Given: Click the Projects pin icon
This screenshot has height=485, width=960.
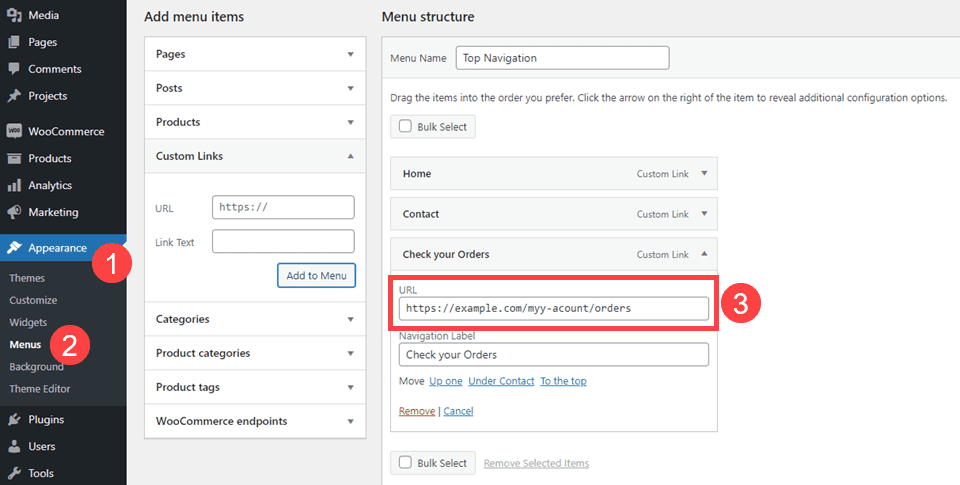Looking at the screenshot, I should click(13, 96).
